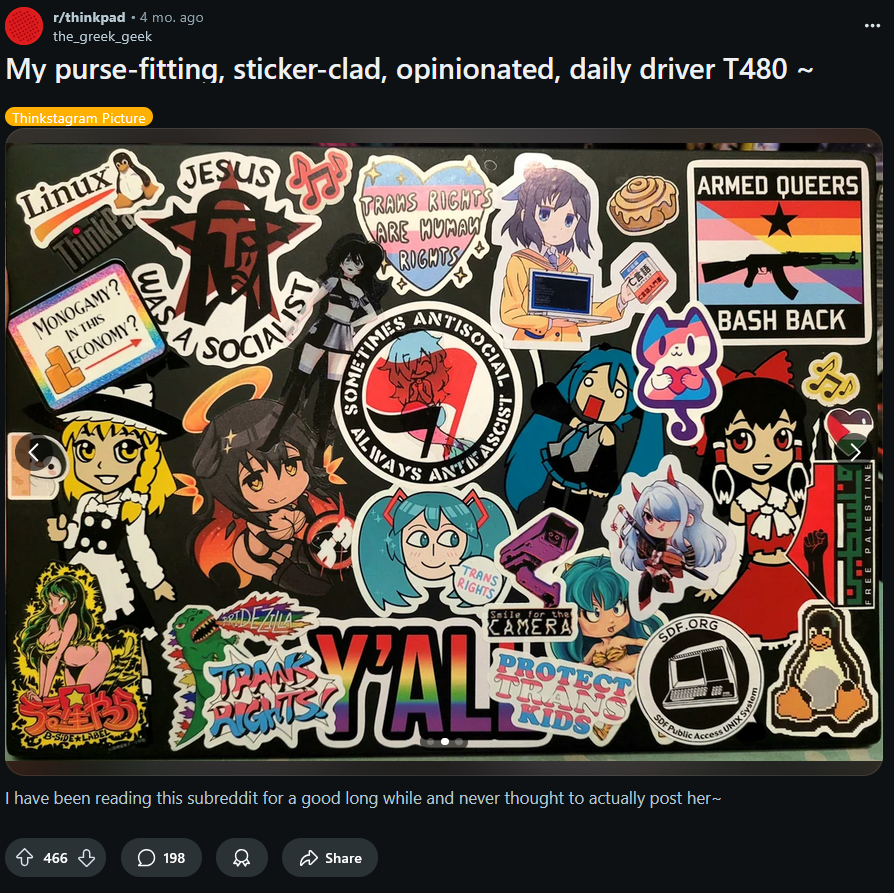Advance to the next gallery image

(x=854, y=452)
